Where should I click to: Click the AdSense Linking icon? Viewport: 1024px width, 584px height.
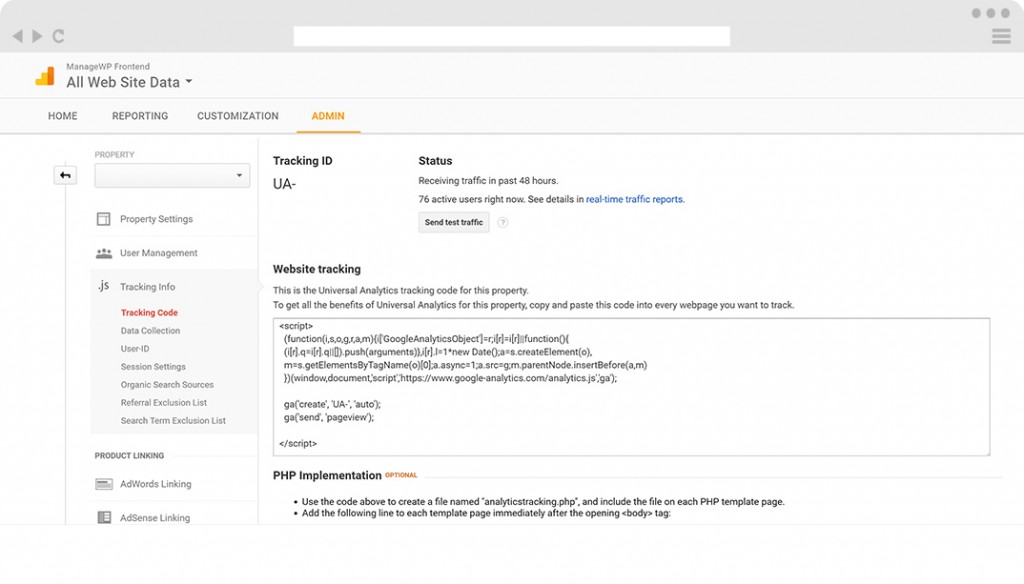point(104,518)
